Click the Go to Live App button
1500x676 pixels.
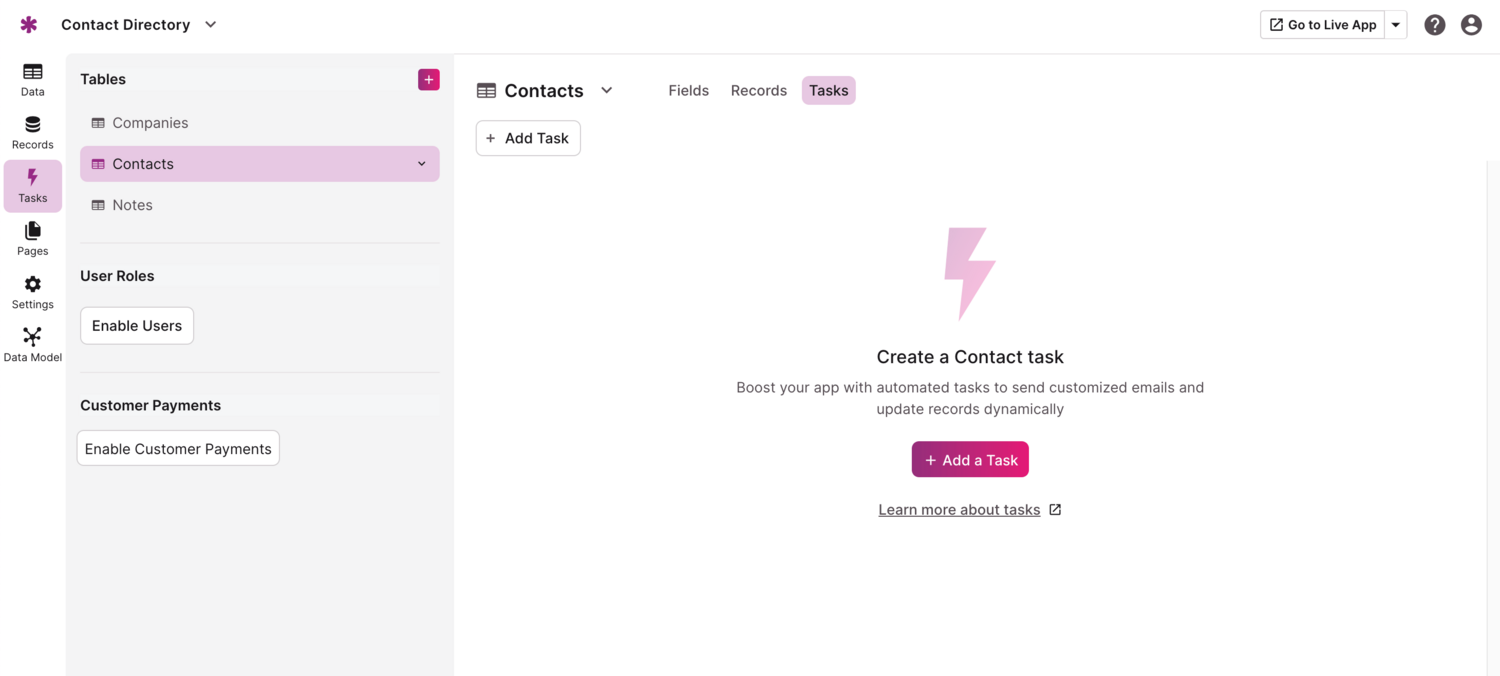pos(1323,25)
